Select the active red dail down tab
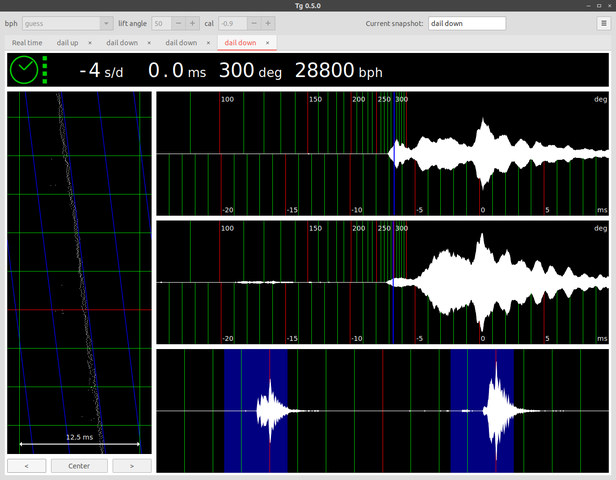 [240, 43]
